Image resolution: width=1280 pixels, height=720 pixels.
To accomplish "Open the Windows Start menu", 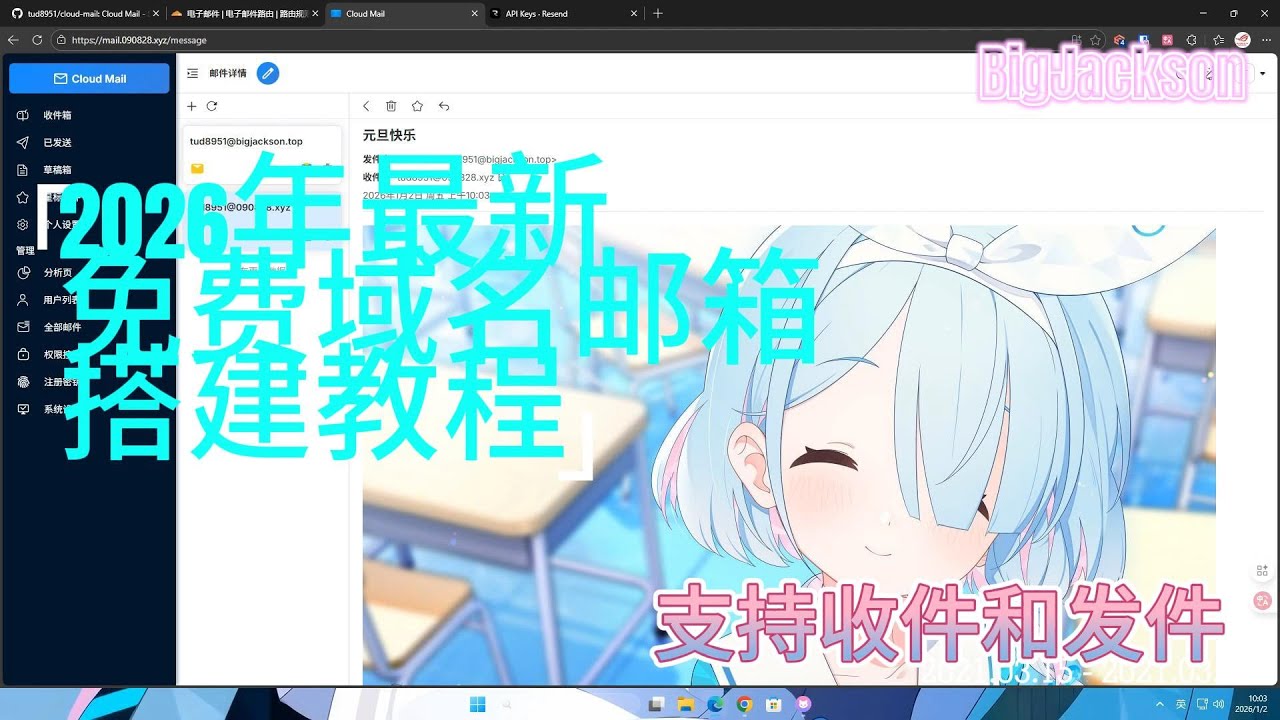I will (x=478, y=704).
